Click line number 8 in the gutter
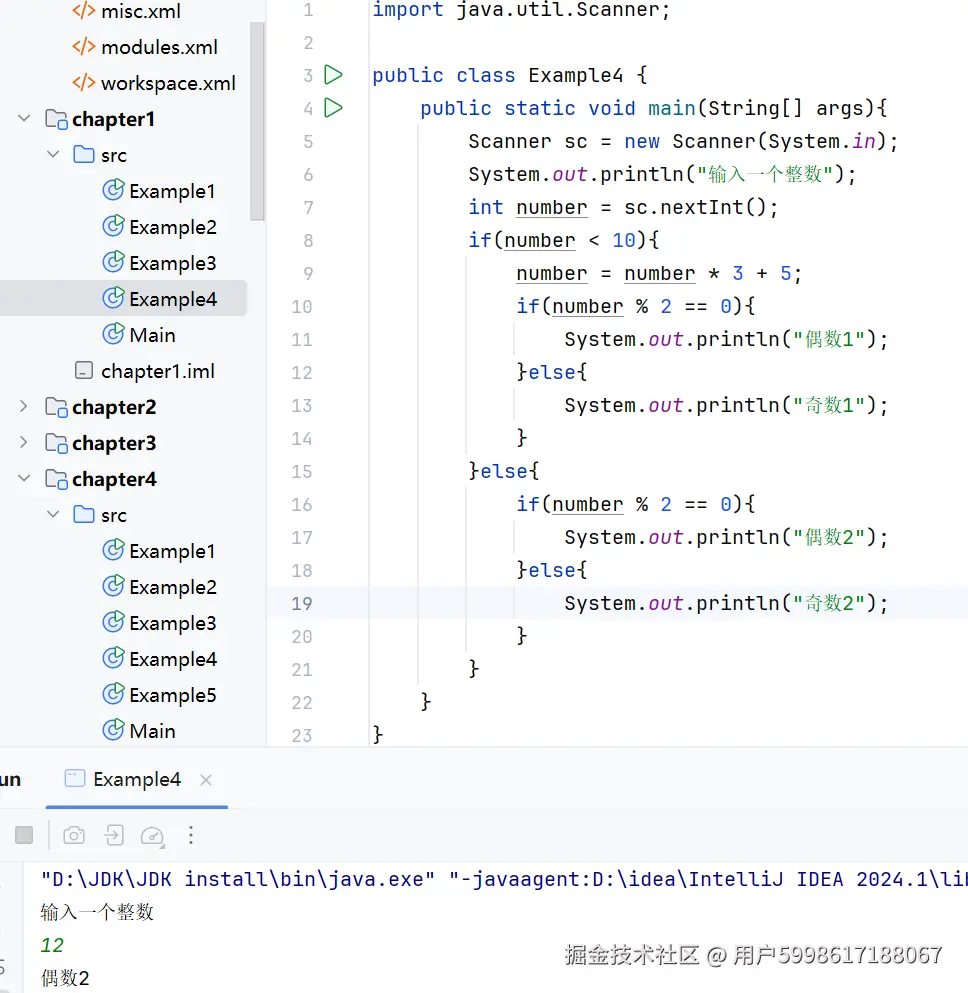Screen dimensions: 968x993 [308, 241]
